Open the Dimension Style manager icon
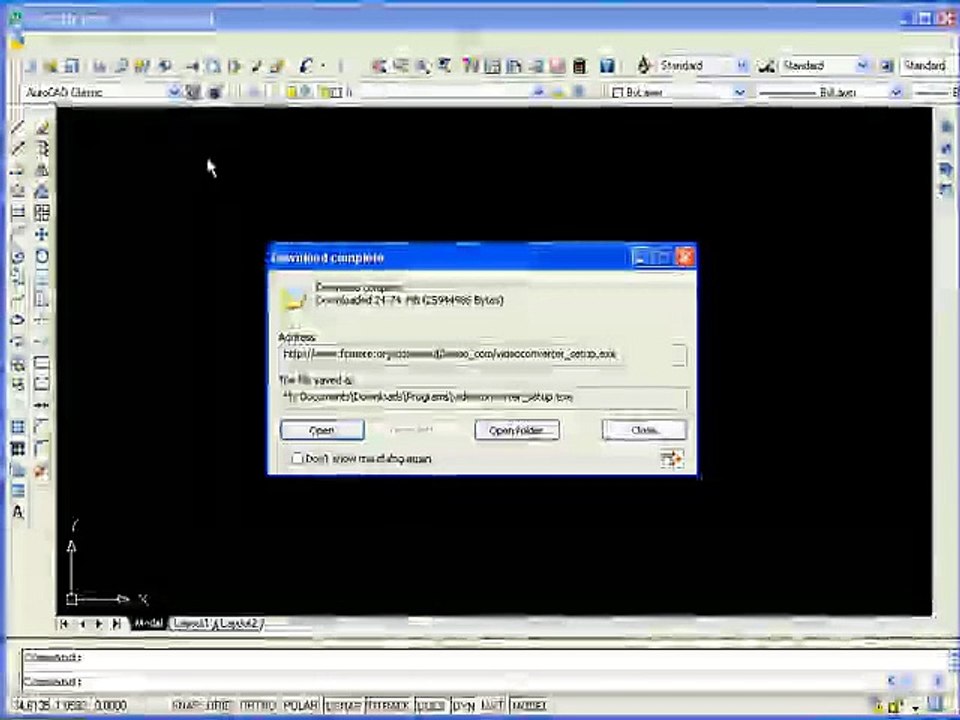 (x=767, y=66)
